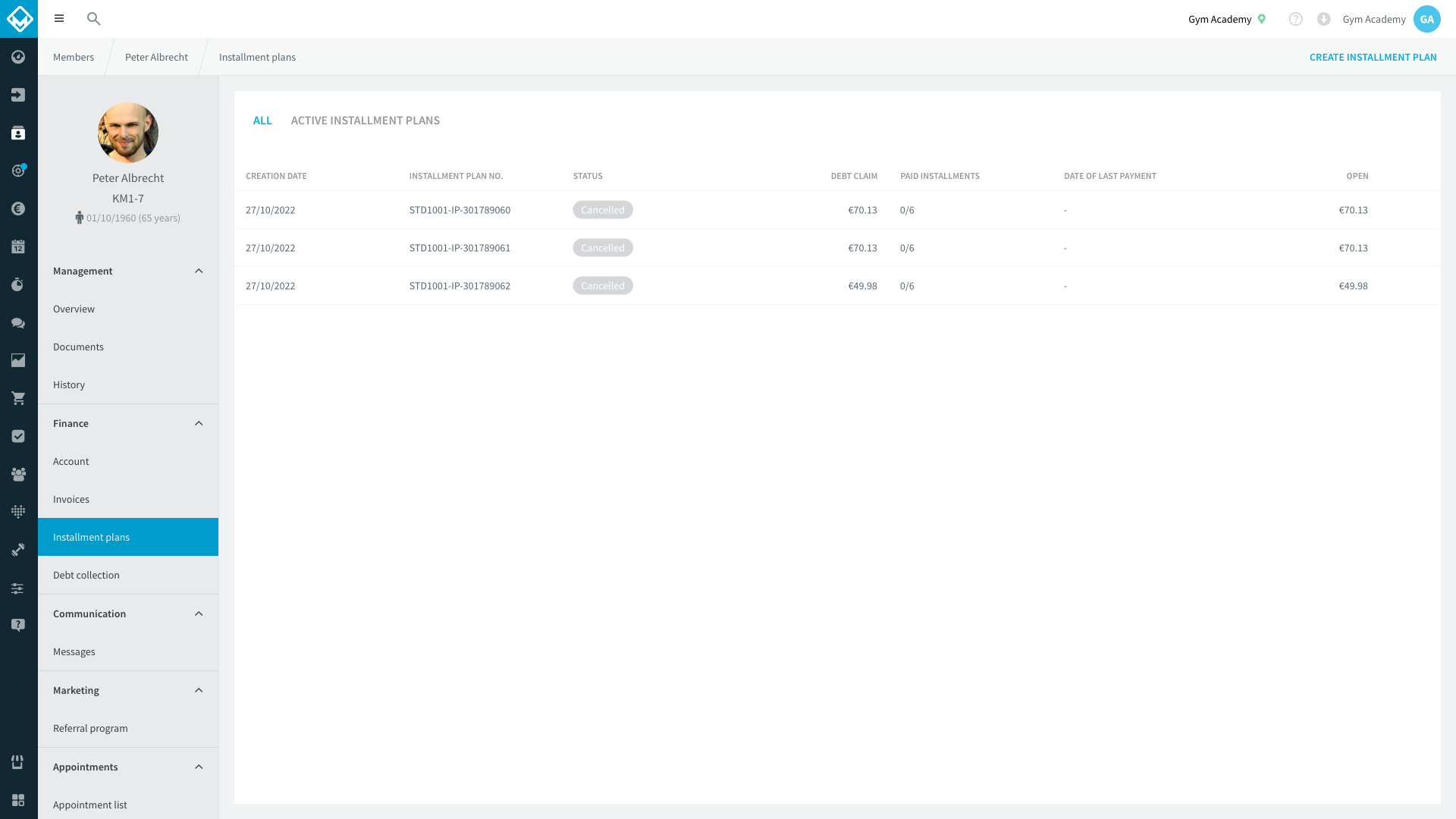
Task: Click the Gym Academy user name beside the avatar
Action: pyautogui.click(x=1374, y=19)
